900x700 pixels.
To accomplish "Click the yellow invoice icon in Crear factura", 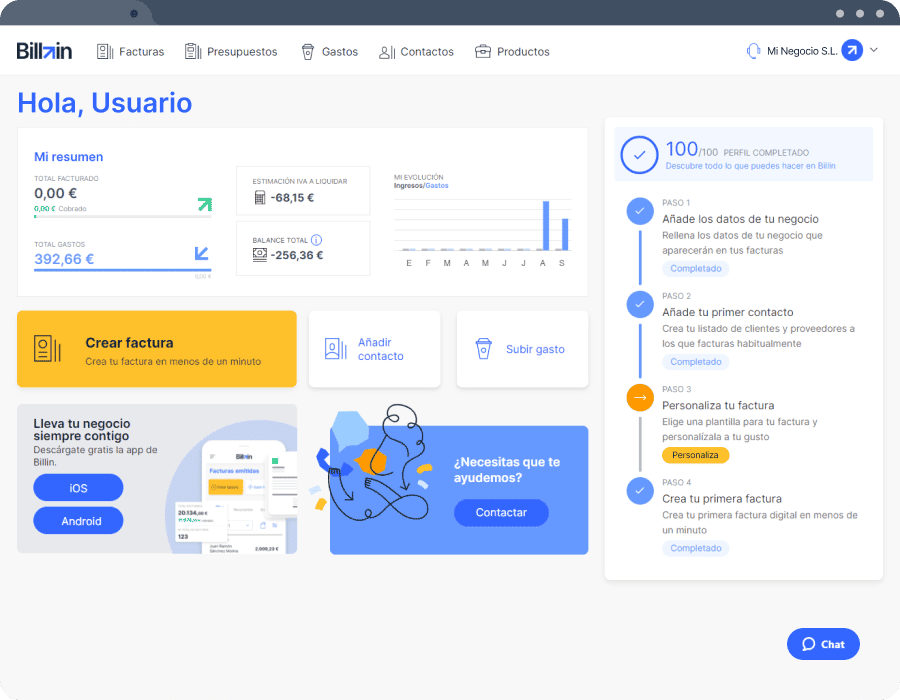I will pyautogui.click(x=47, y=349).
